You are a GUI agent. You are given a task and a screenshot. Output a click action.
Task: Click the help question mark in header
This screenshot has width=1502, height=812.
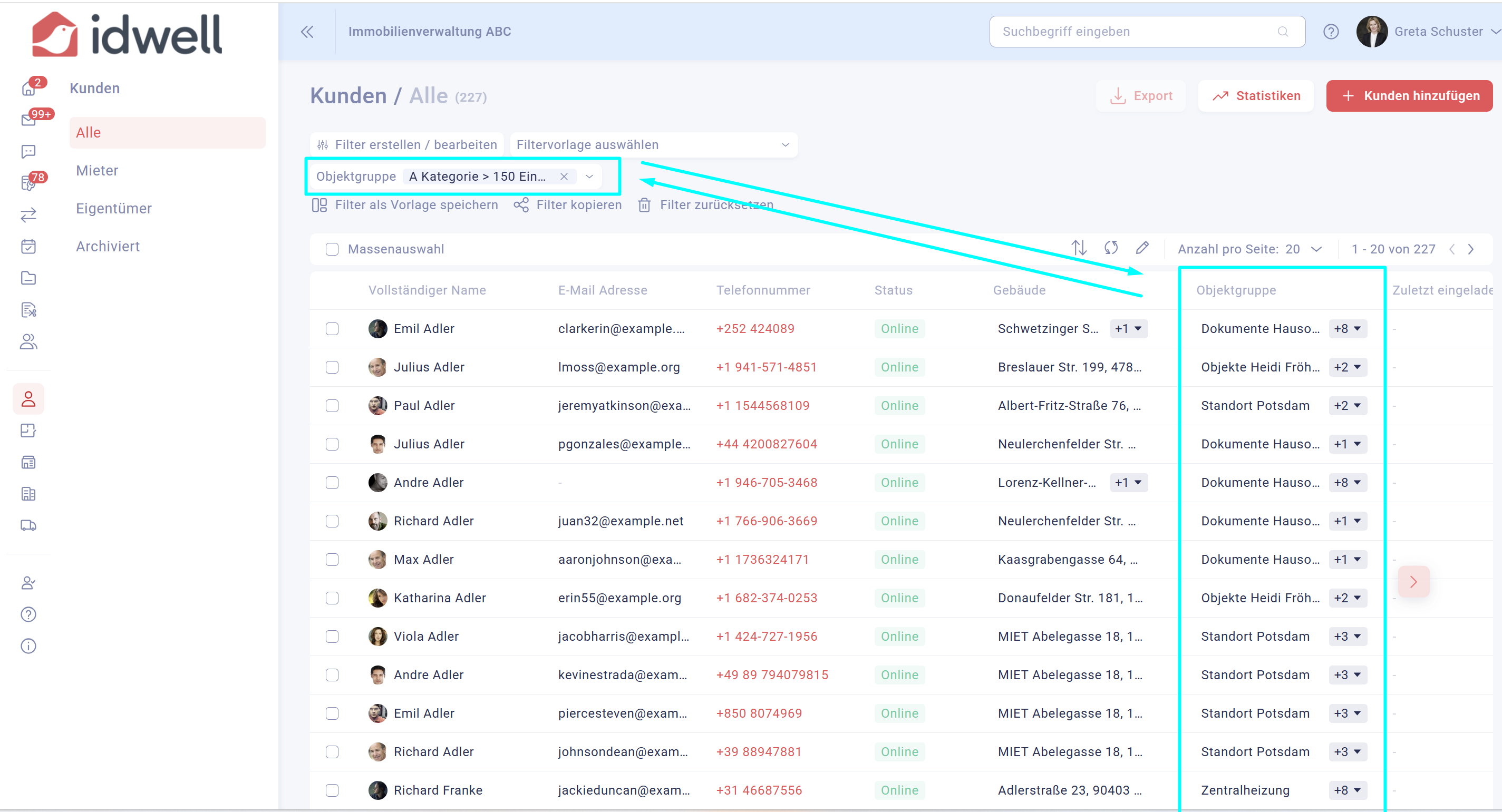(1331, 32)
